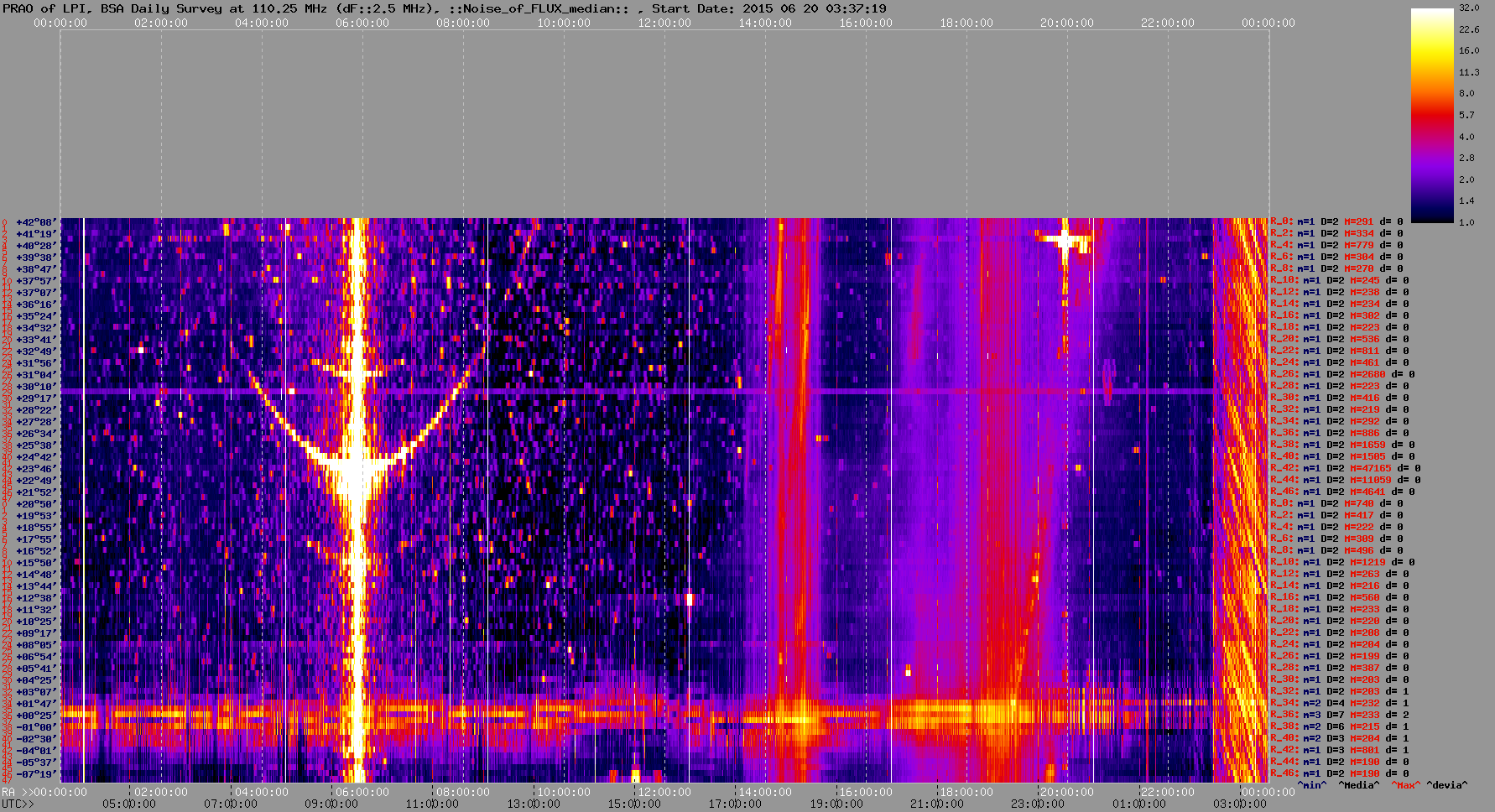Click the UTC 09:00:00 tick label
This screenshot has width=1495, height=812.
pos(331,804)
